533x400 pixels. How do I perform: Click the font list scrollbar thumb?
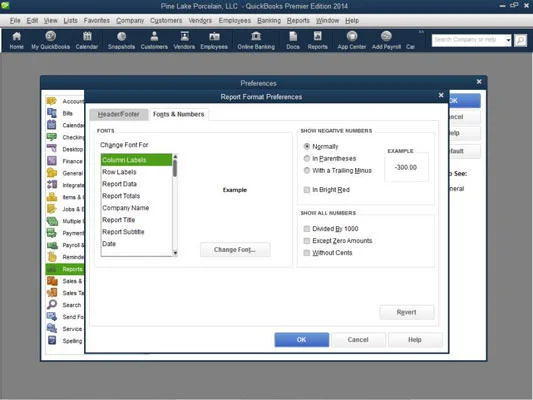175,168
